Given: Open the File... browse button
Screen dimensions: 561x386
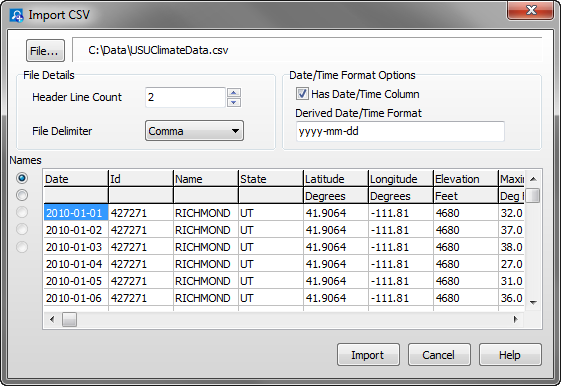Looking at the screenshot, I should click(x=45, y=50).
